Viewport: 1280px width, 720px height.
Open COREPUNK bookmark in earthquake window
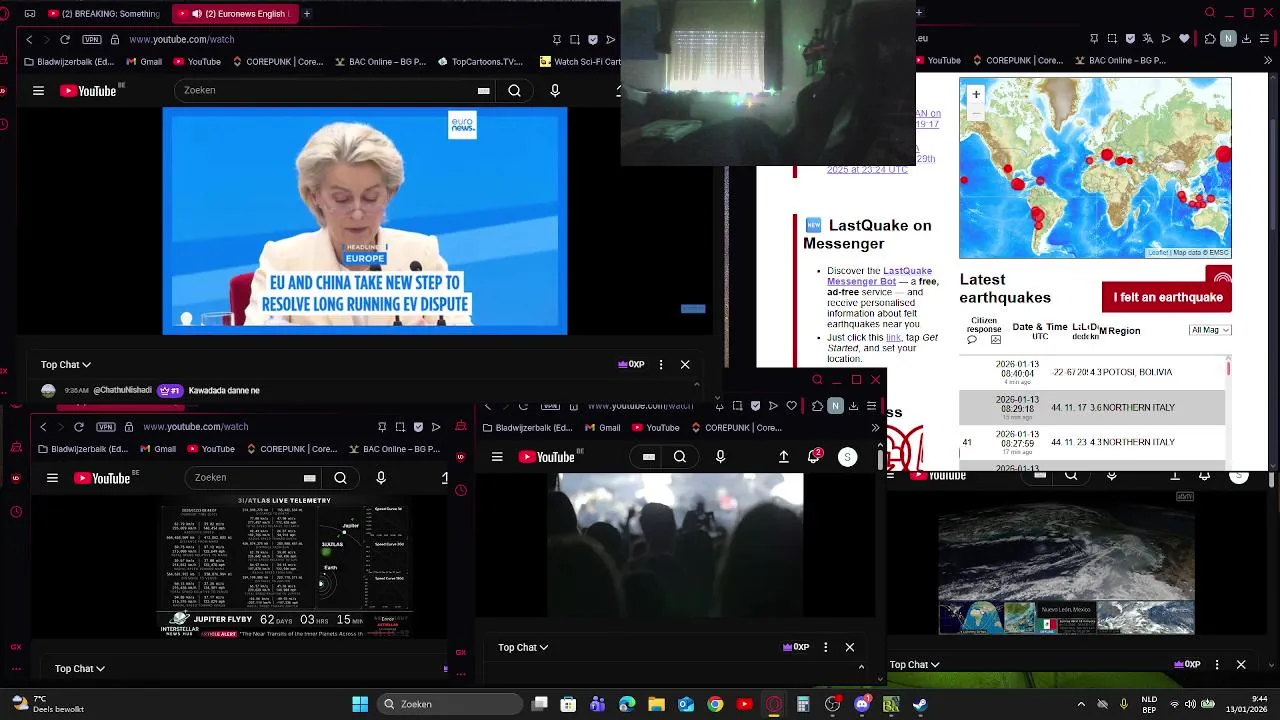1016,60
